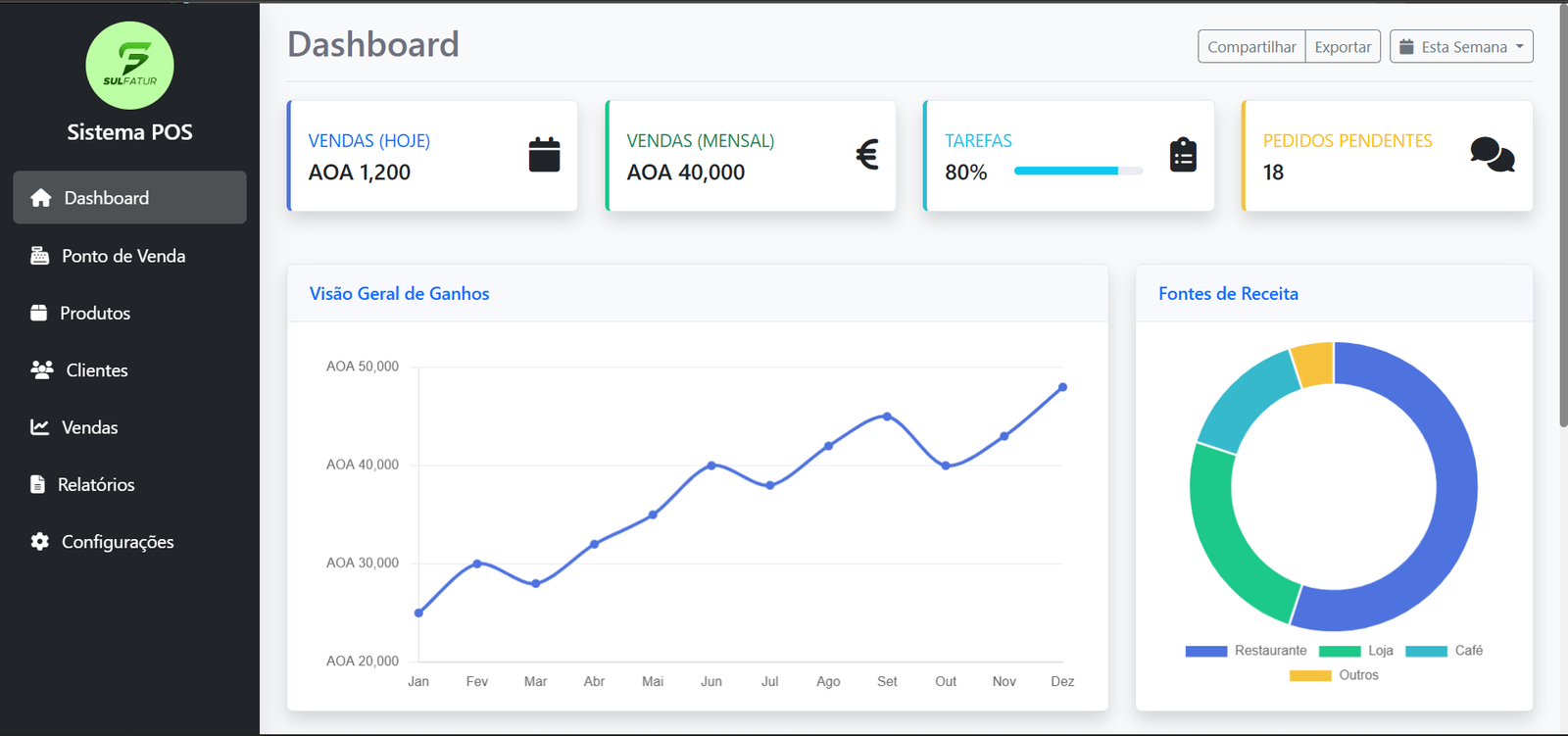Open the Esta Semana dropdown arrow

click(x=1520, y=46)
